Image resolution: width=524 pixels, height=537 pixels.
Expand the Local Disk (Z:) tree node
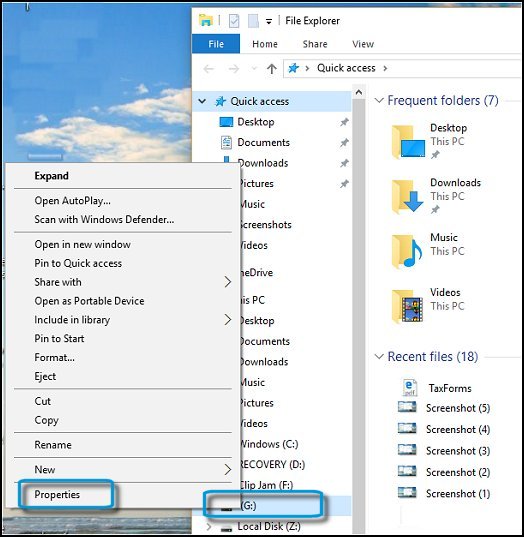pos(209,526)
